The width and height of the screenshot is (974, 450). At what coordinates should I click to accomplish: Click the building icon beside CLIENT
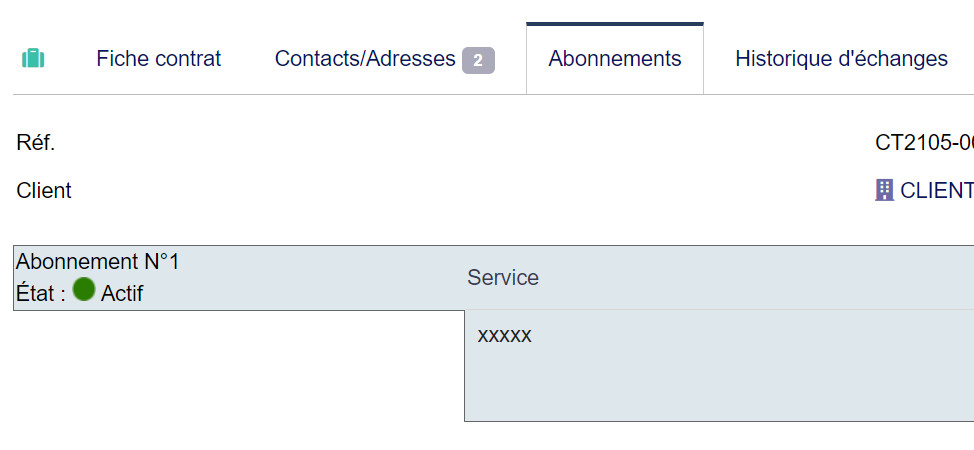(x=884, y=190)
